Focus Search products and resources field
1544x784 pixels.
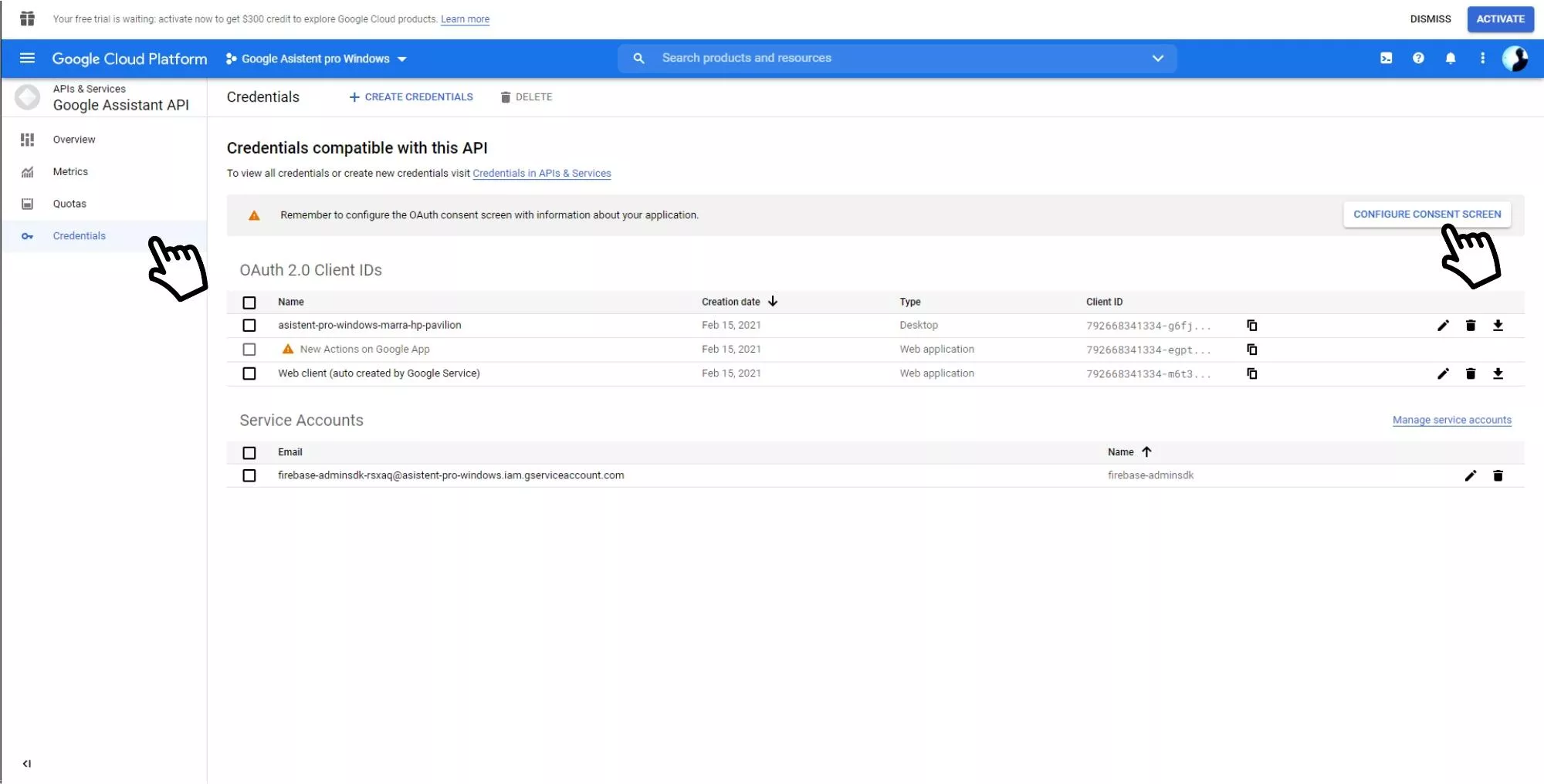click(896, 58)
